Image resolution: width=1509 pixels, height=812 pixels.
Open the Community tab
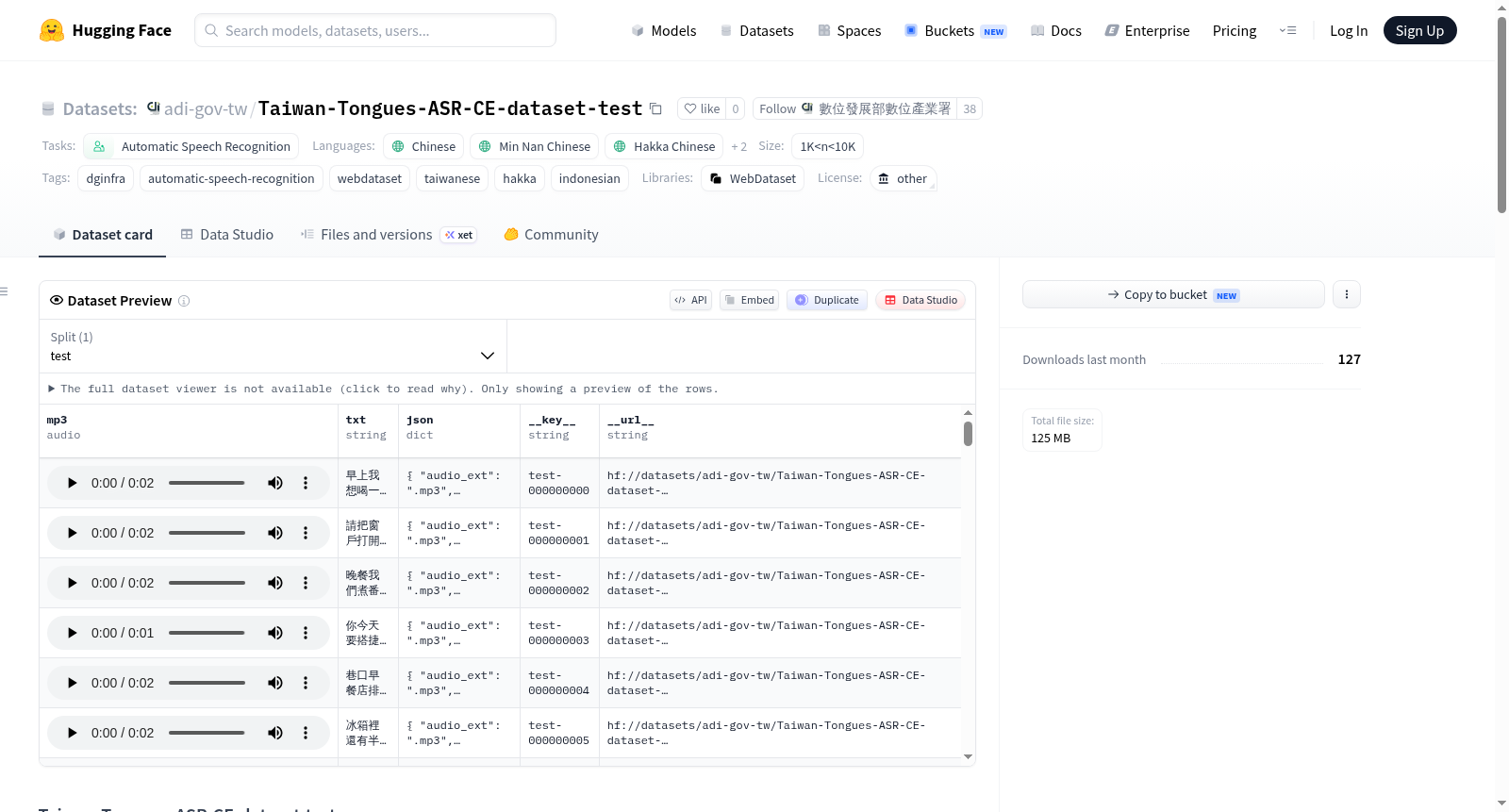tap(551, 235)
